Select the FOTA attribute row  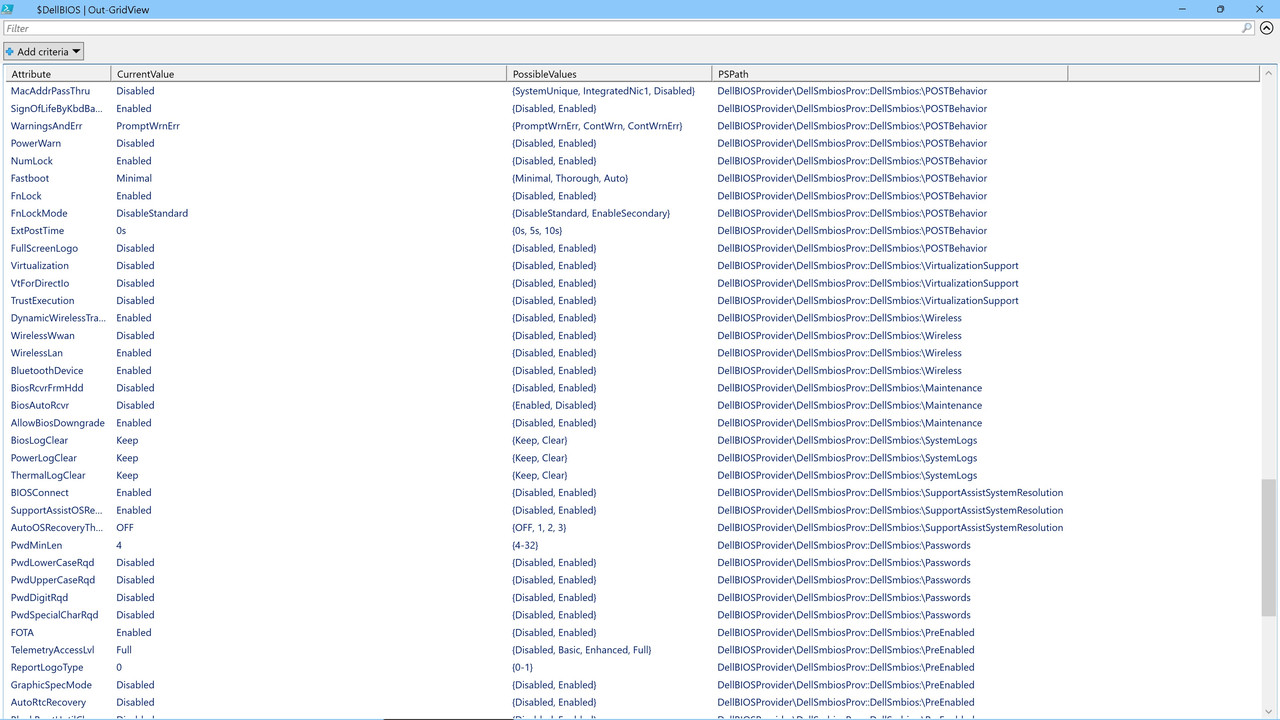pyautogui.click(x=632, y=633)
